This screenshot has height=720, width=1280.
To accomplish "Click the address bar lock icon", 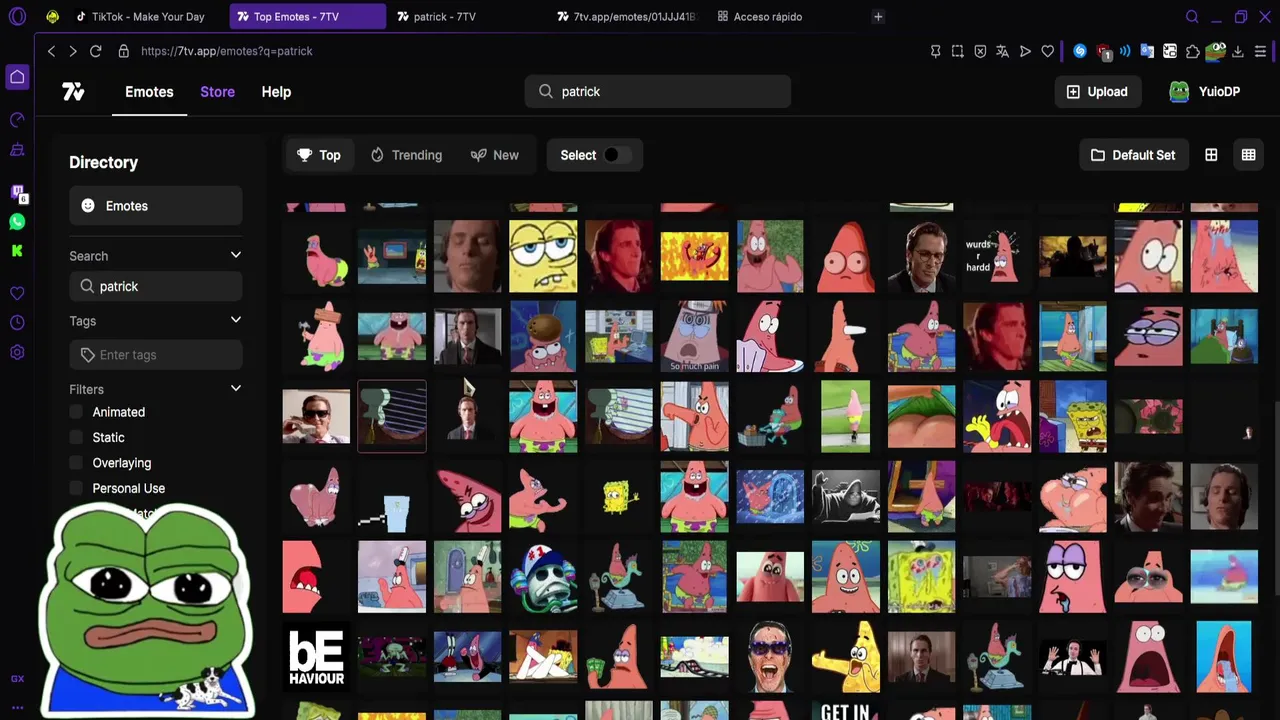I will 124,51.
